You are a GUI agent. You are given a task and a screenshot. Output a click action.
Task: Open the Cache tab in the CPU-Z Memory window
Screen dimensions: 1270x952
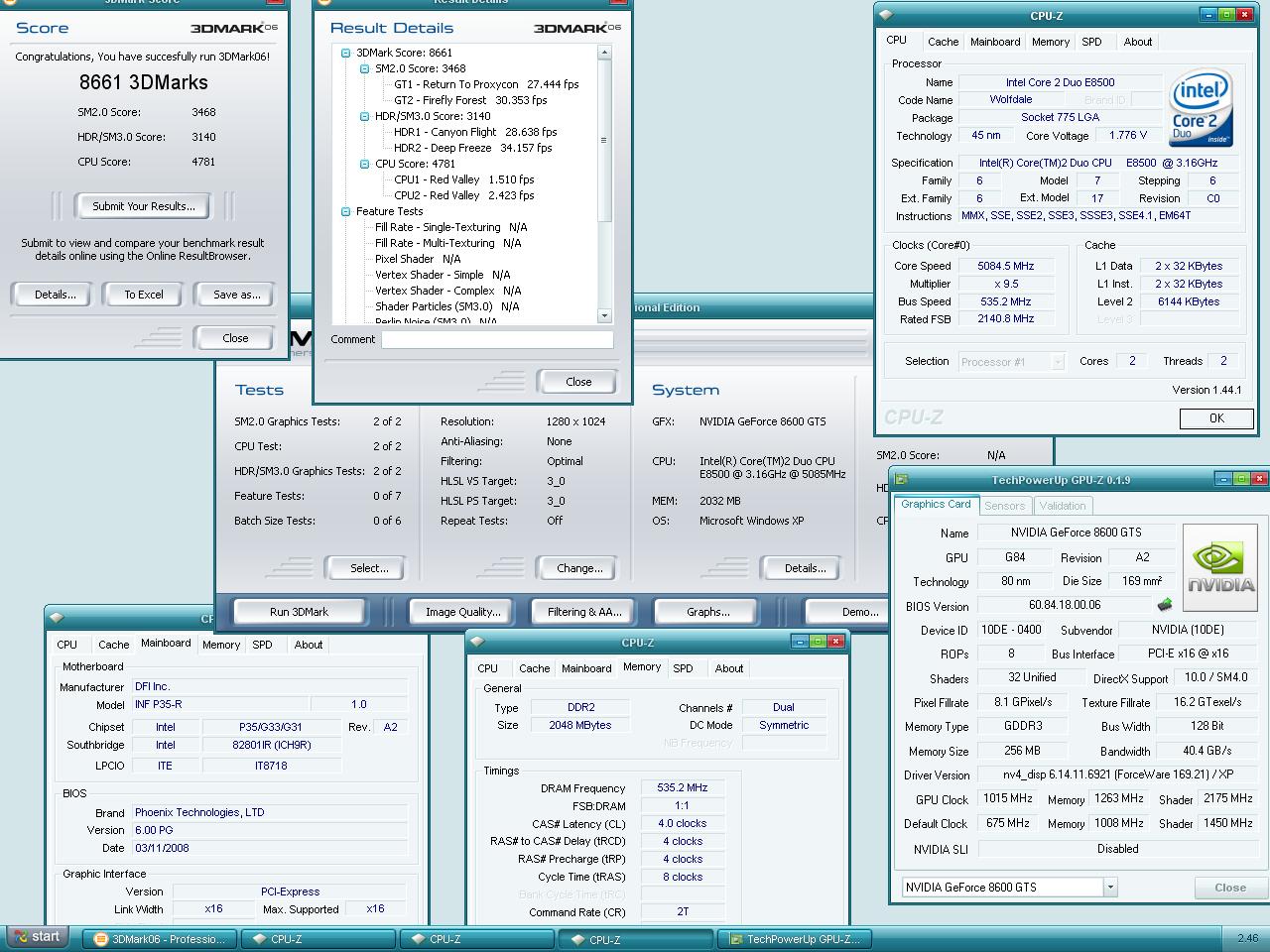click(534, 668)
